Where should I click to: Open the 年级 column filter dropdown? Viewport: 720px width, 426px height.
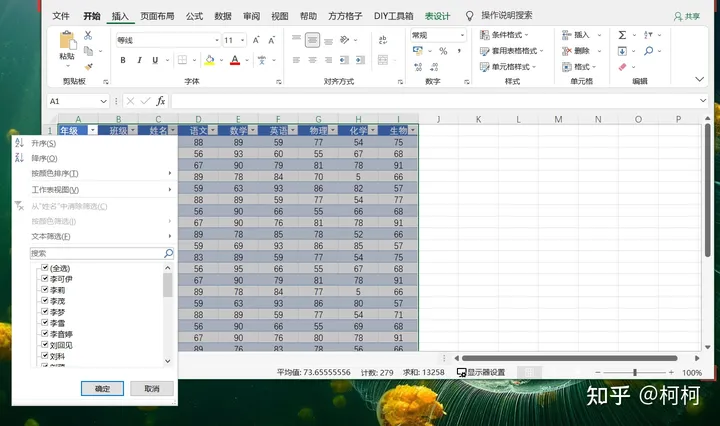[x=93, y=130]
